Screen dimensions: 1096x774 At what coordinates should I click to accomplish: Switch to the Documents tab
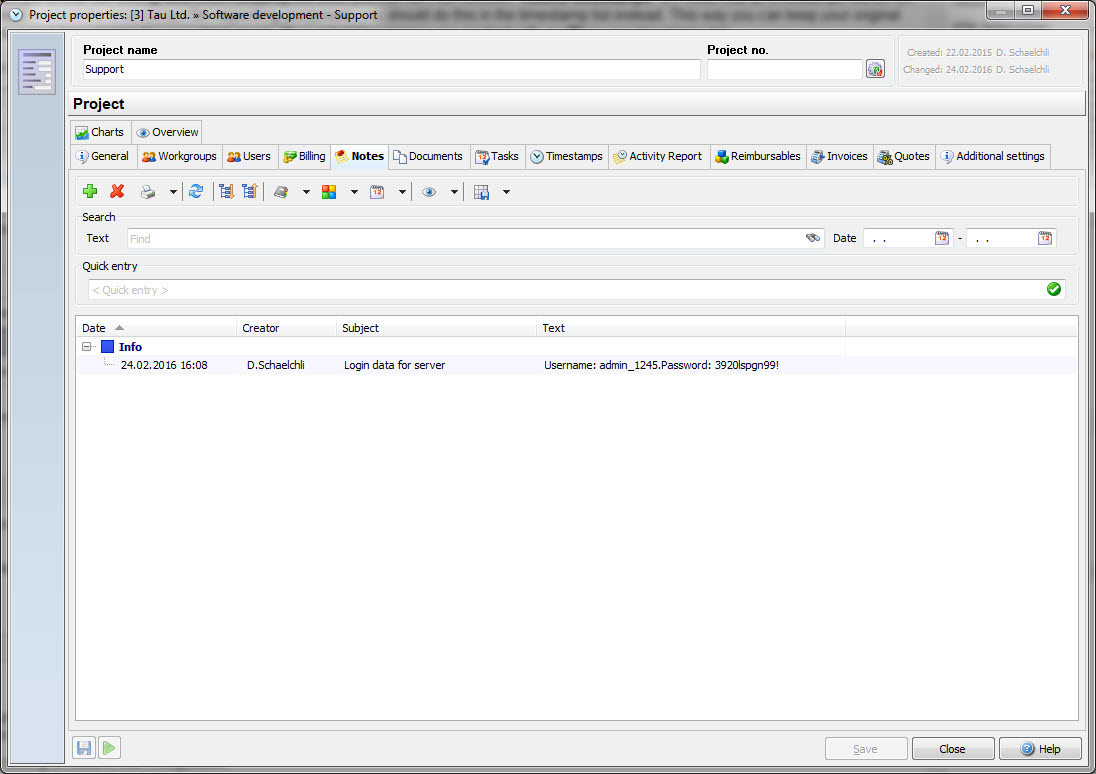pyautogui.click(x=428, y=156)
